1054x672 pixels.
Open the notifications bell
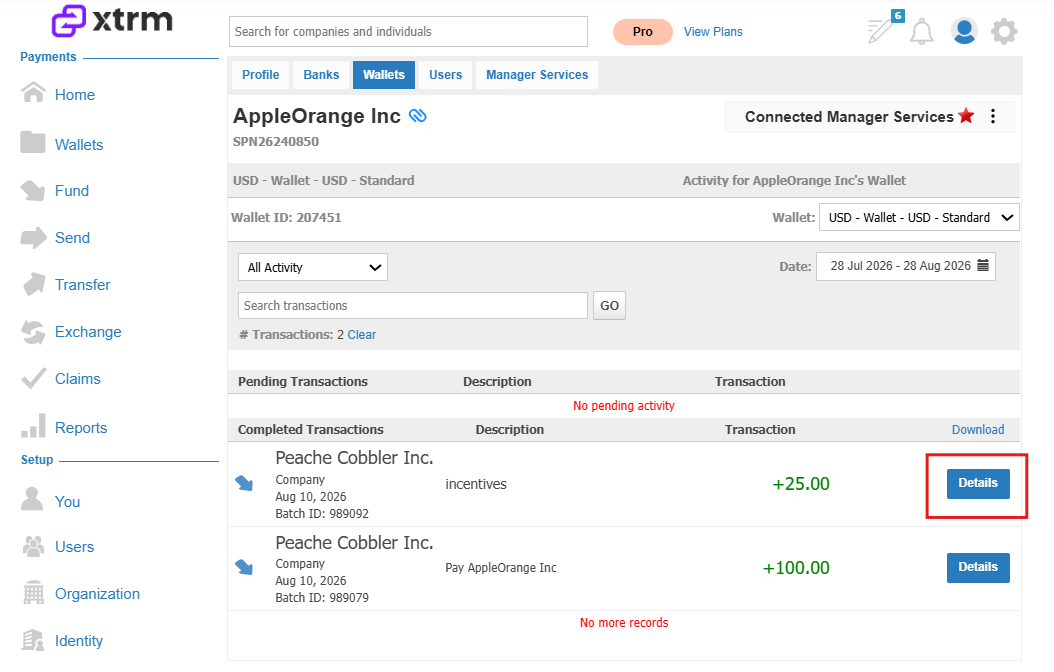[922, 32]
